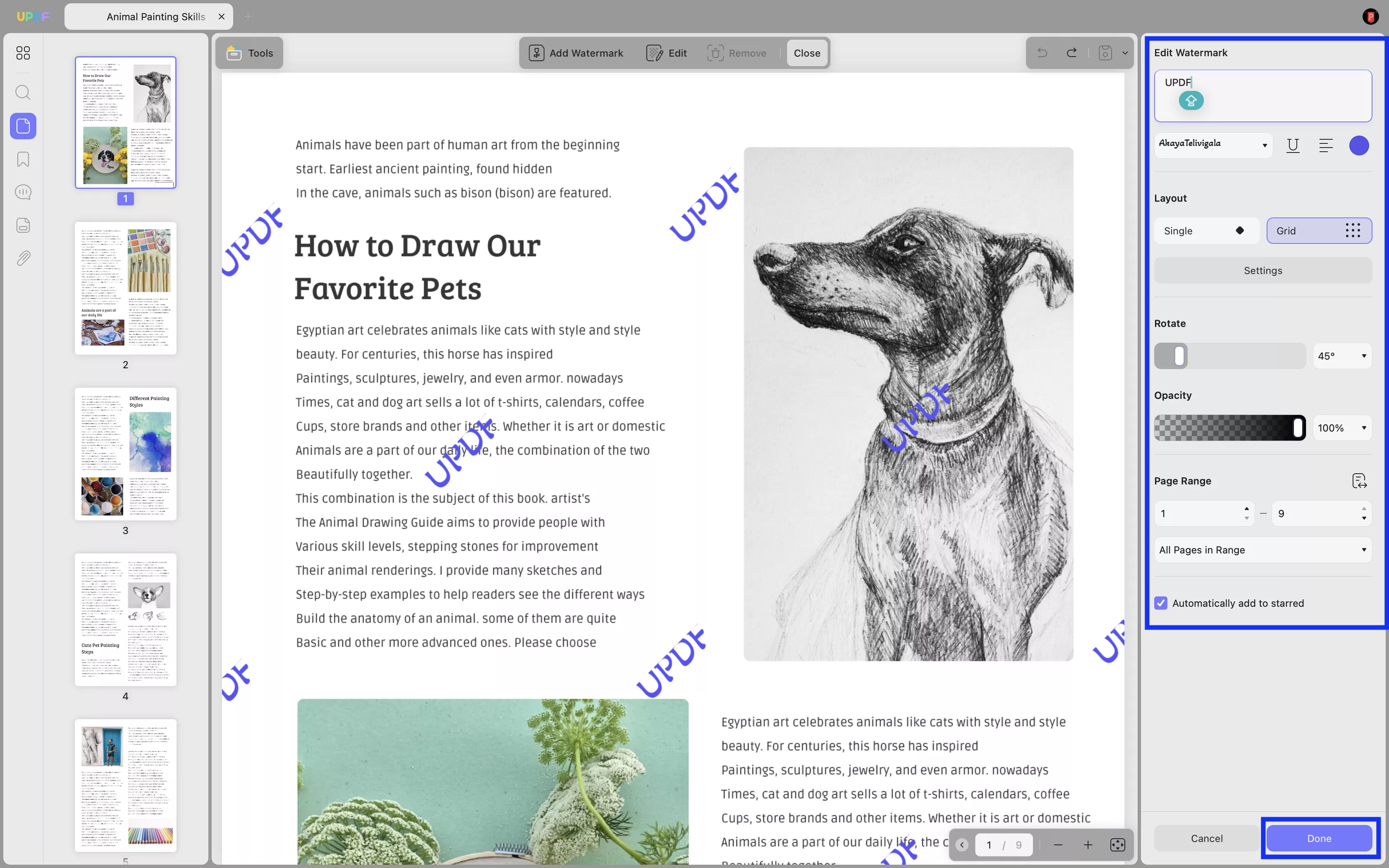Click the blue watermark color swatch
The height and width of the screenshot is (868, 1389).
pyautogui.click(x=1358, y=146)
